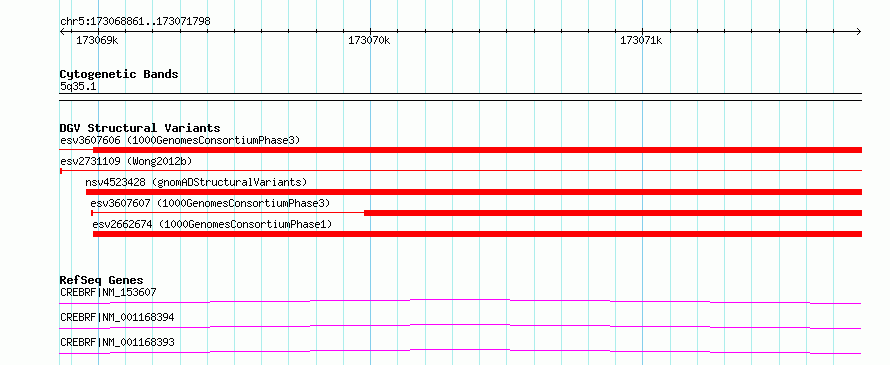Click the chr5:173068861..173071798 region label
Viewport: 890px width, 365px height.
click(135, 21)
